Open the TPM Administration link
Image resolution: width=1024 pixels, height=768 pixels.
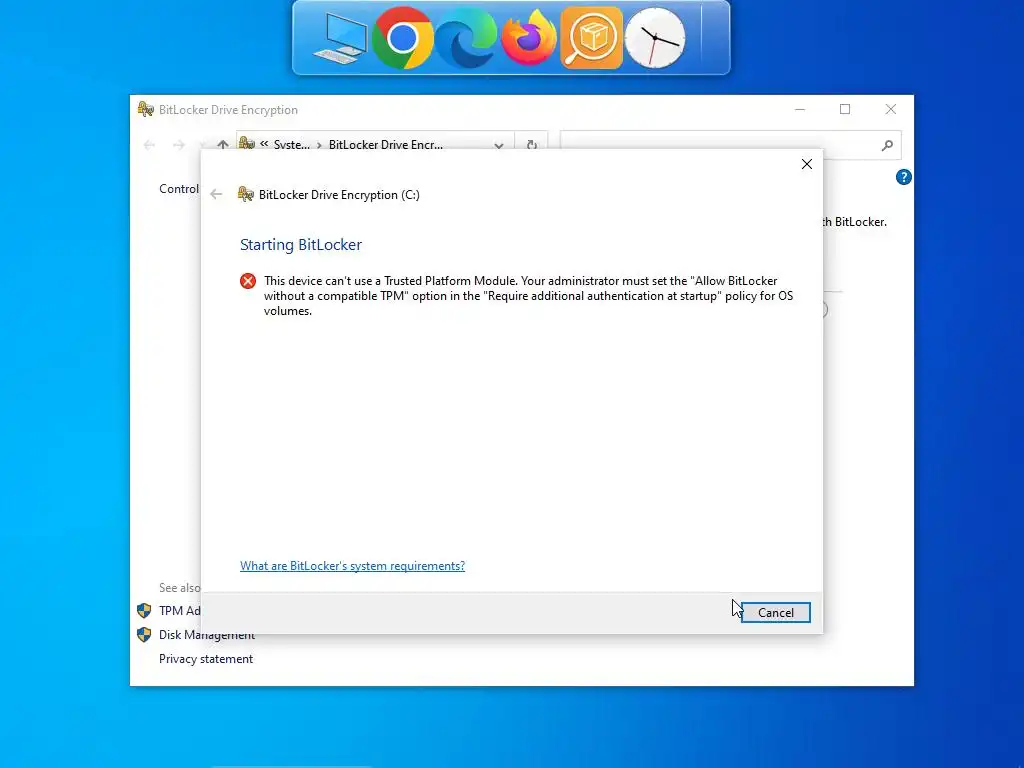(x=180, y=611)
